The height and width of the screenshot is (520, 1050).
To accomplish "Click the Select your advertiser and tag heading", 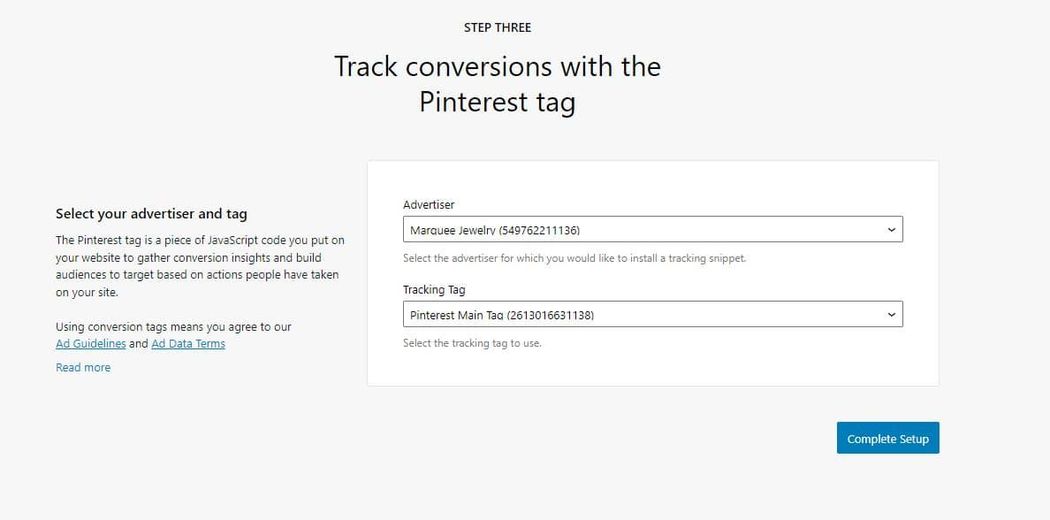I will pyautogui.click(x=151, y=213).
